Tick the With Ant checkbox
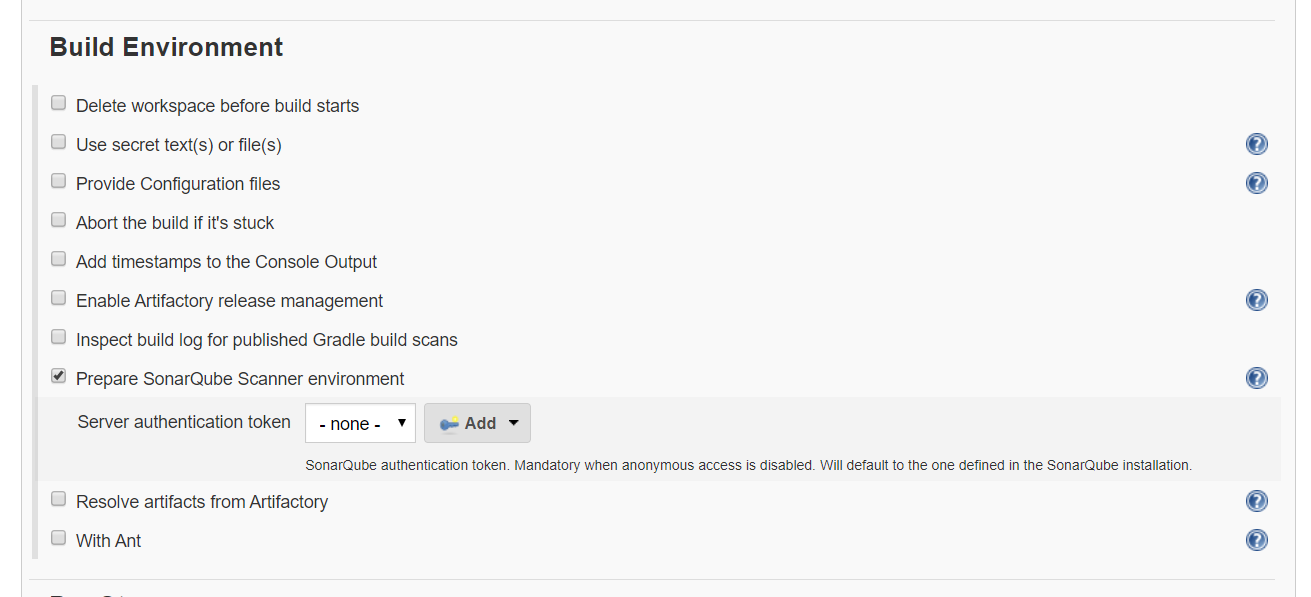 (59, 538)
